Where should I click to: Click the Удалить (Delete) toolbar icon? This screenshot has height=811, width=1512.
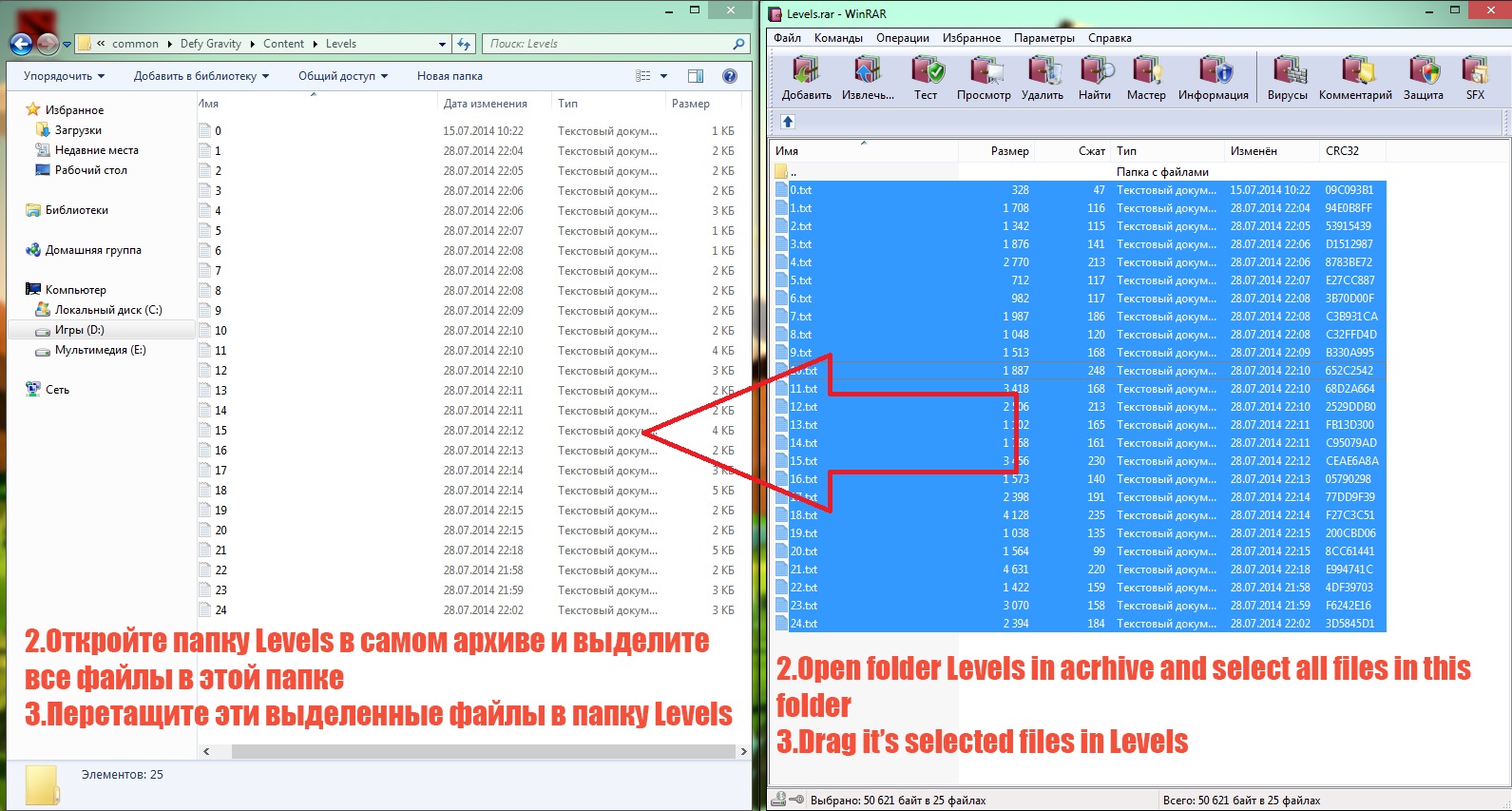(1043, 77)
